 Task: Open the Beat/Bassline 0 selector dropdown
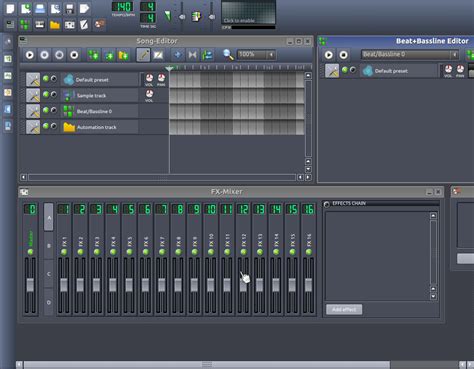454,54
